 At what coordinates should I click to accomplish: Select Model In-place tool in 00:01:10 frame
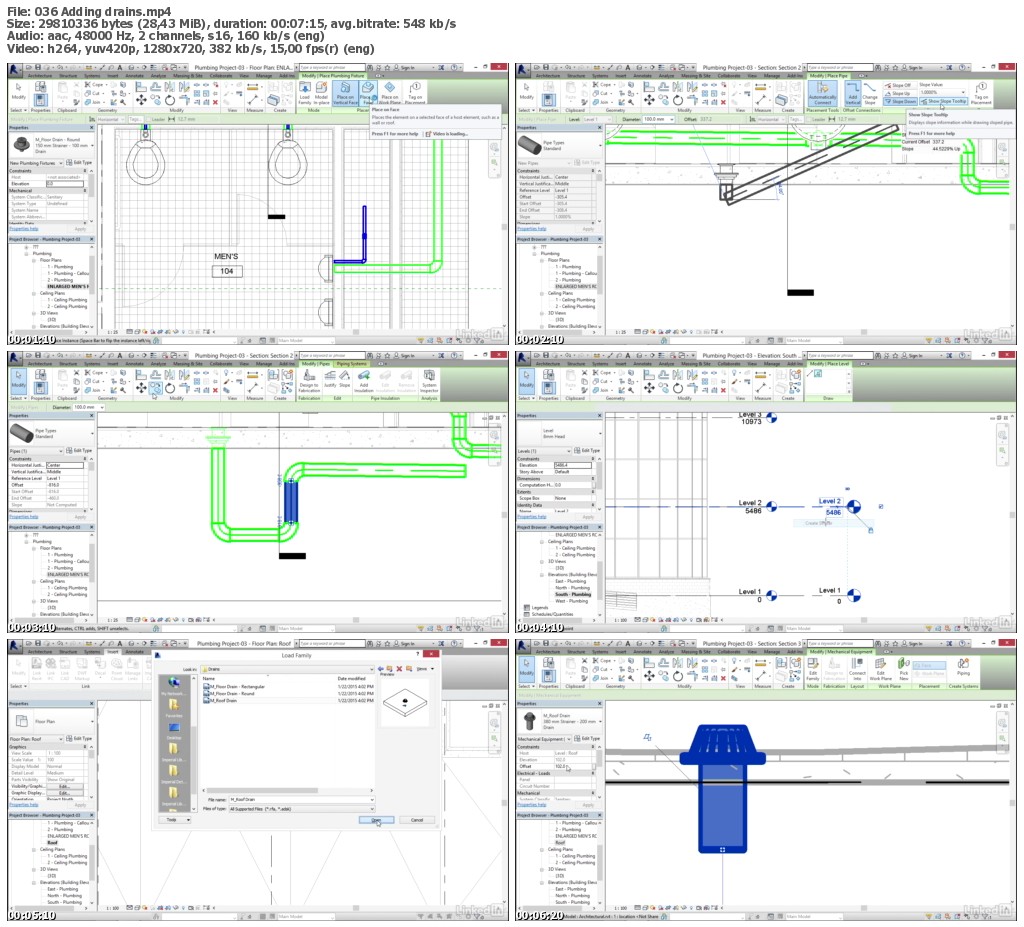pyautogui.click(x=321, y=93)
